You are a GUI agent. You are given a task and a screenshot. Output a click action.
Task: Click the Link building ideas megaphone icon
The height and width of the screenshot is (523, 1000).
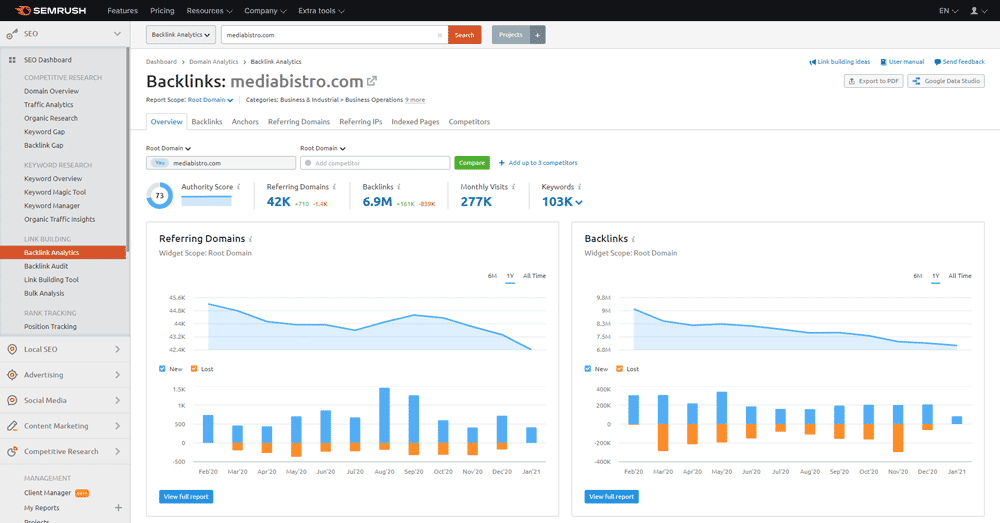tap(812, 62)
